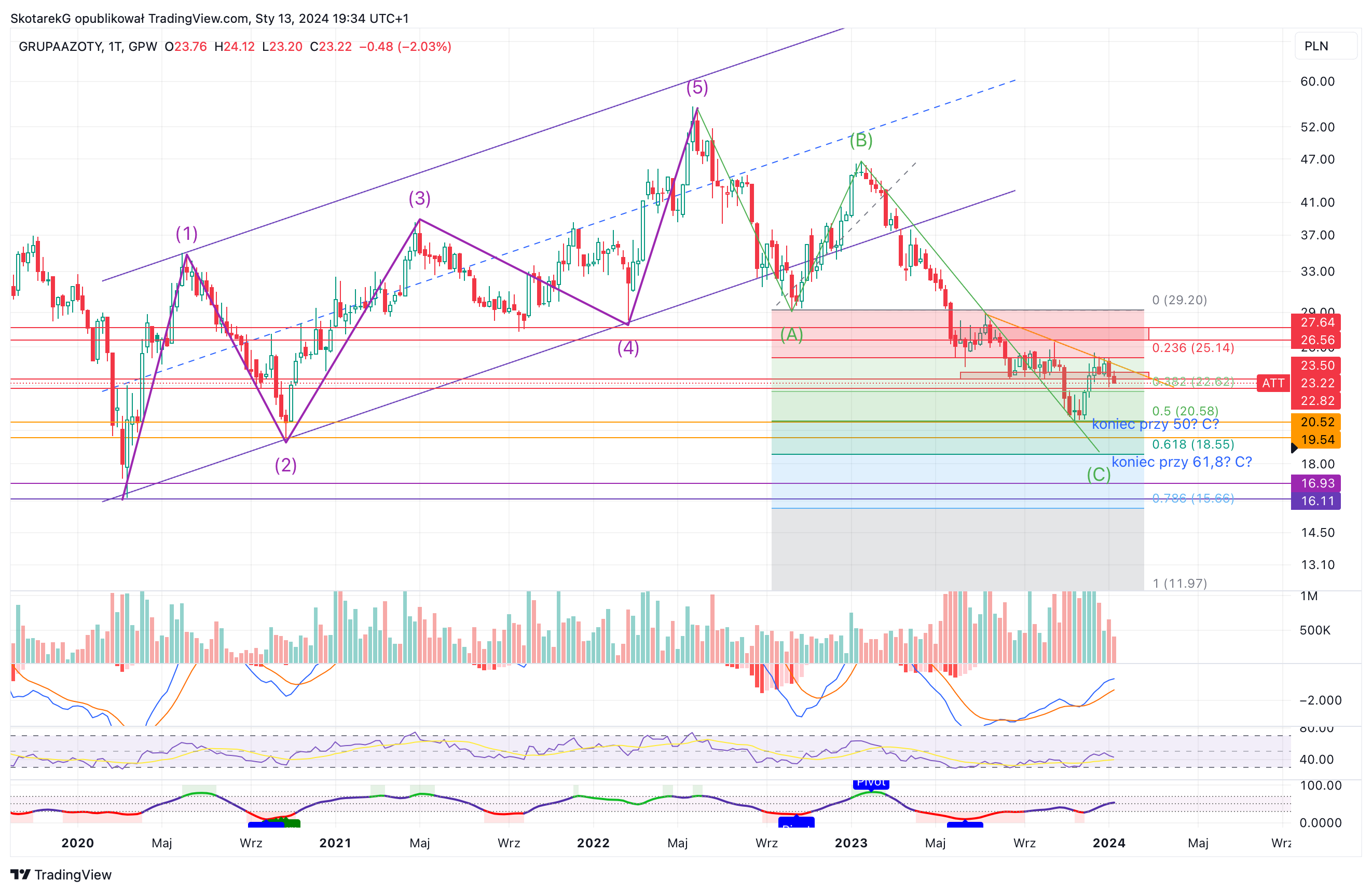Click the 26.56 red price tag

tap(1317, 341)
